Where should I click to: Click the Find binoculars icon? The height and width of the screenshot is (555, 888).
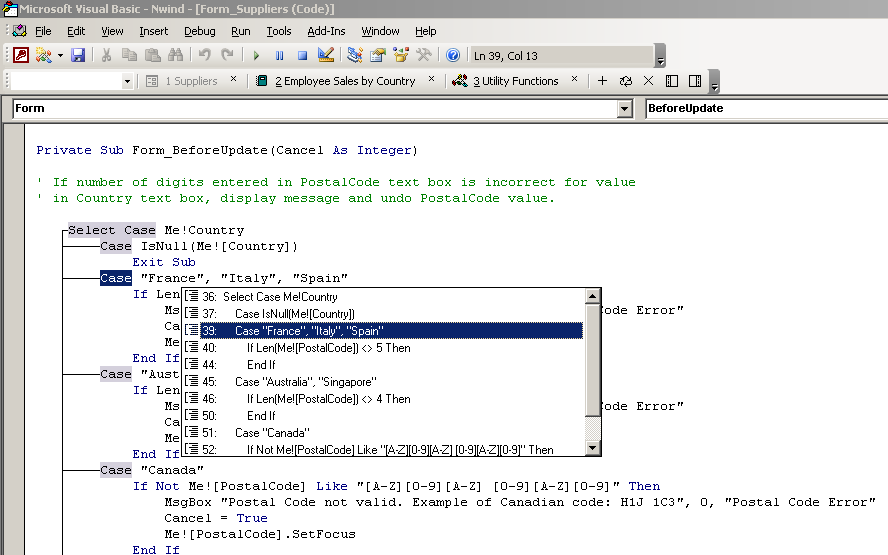tap(176, 55)
